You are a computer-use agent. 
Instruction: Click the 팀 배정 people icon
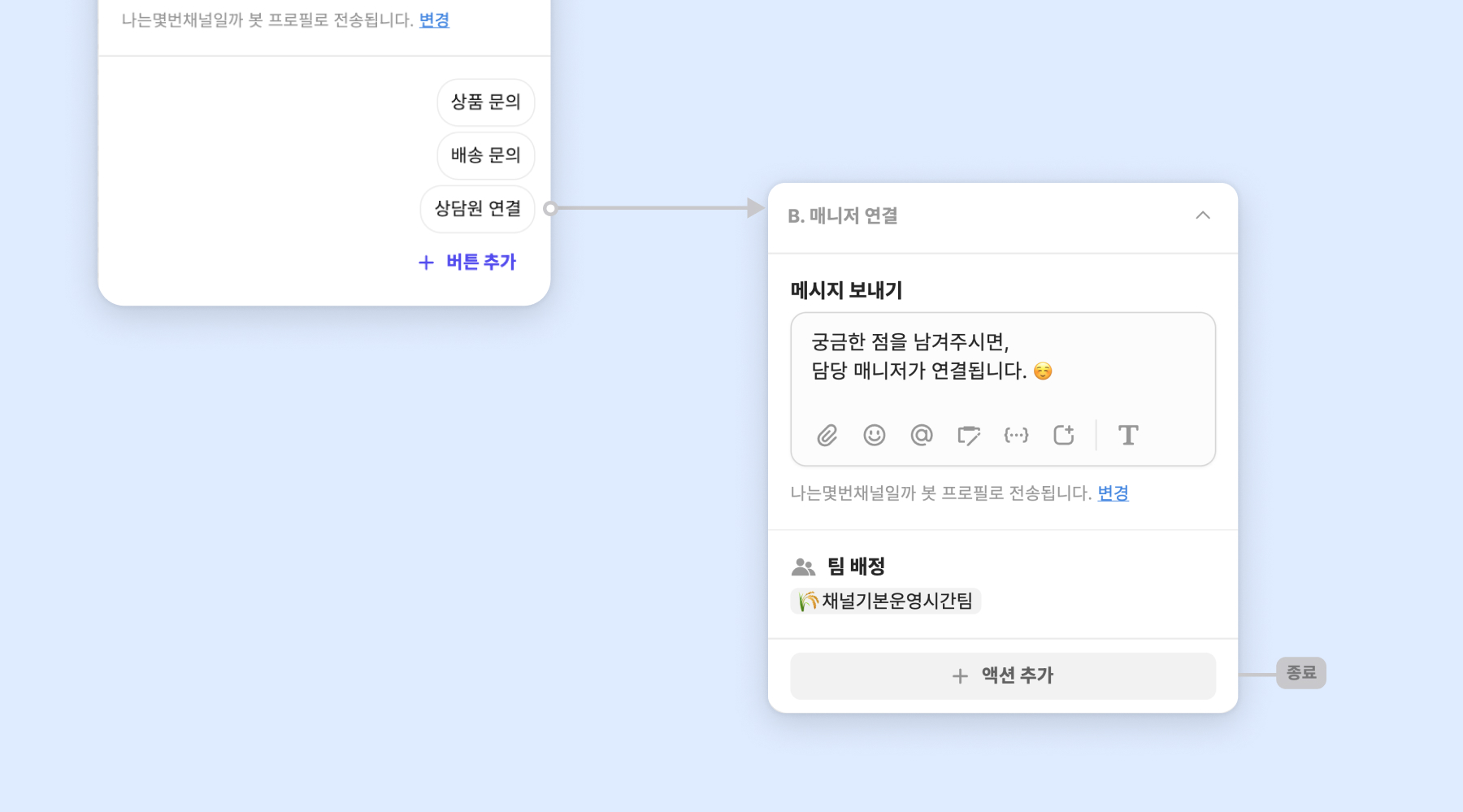click(803, 567)
